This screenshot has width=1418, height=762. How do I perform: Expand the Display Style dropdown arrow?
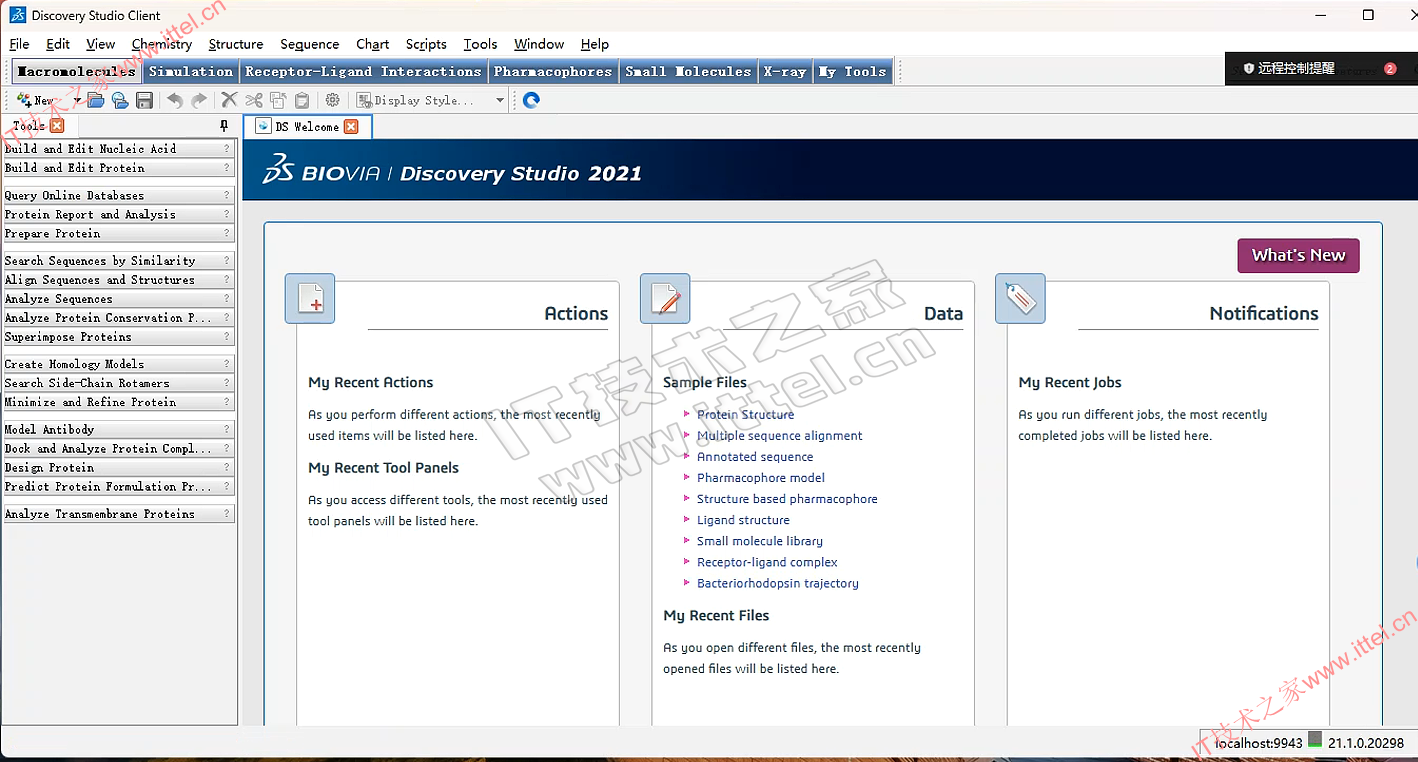(500, 101)
